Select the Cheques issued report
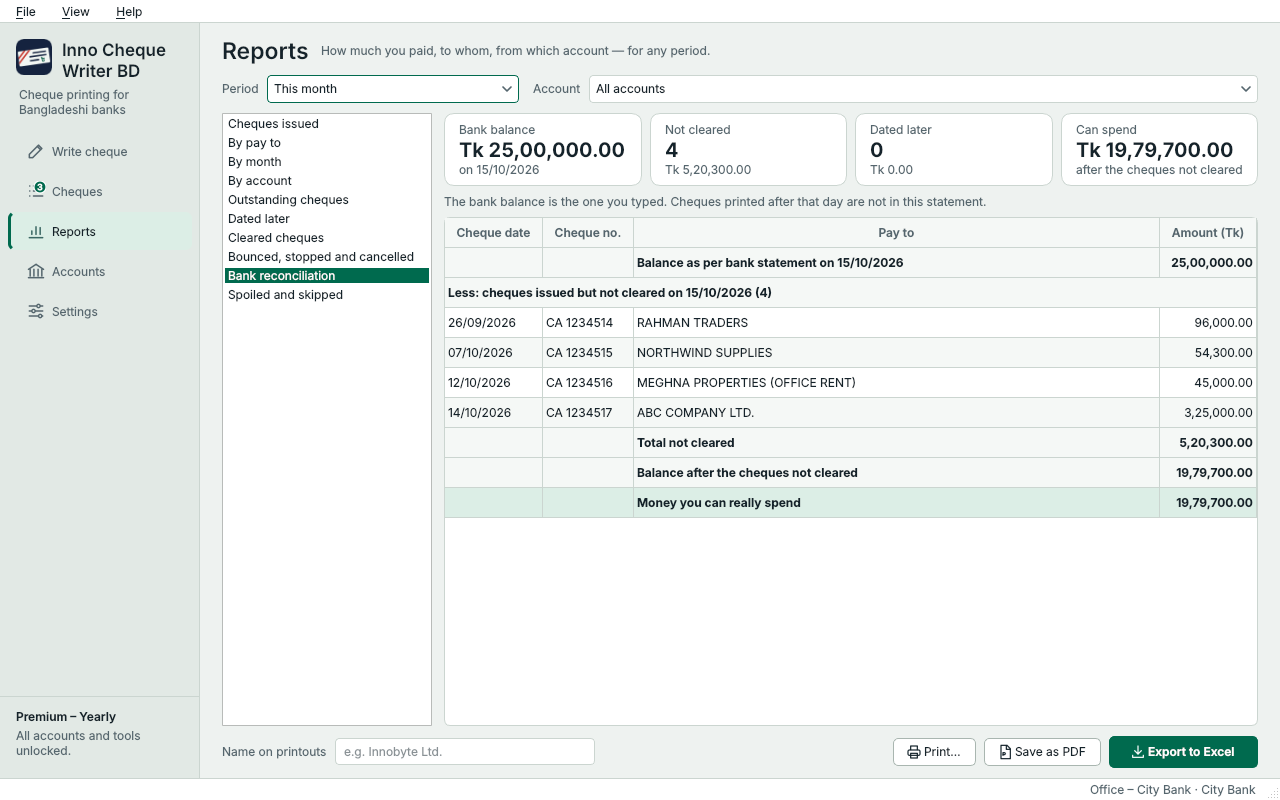The width and height of the screenshot is (1280, 800). point(327,124)
